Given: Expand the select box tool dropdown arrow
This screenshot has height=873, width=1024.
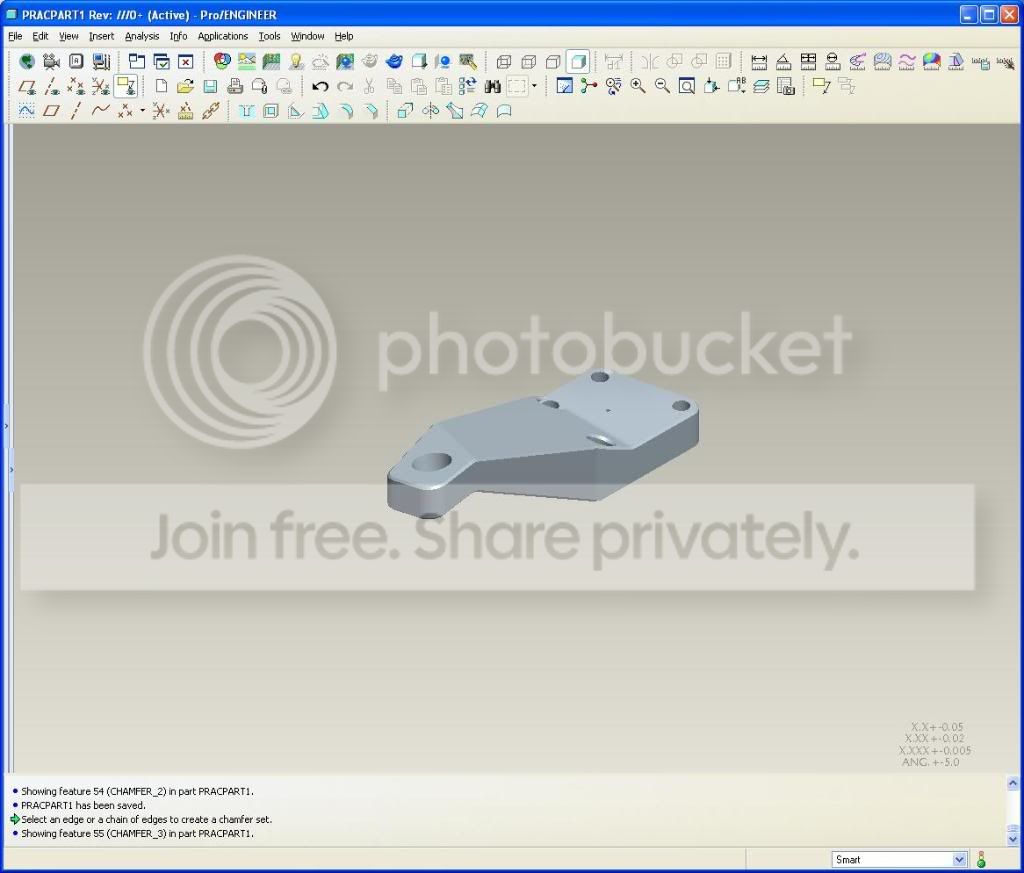Looking at the screenshot, I should [x=534, y=86].
